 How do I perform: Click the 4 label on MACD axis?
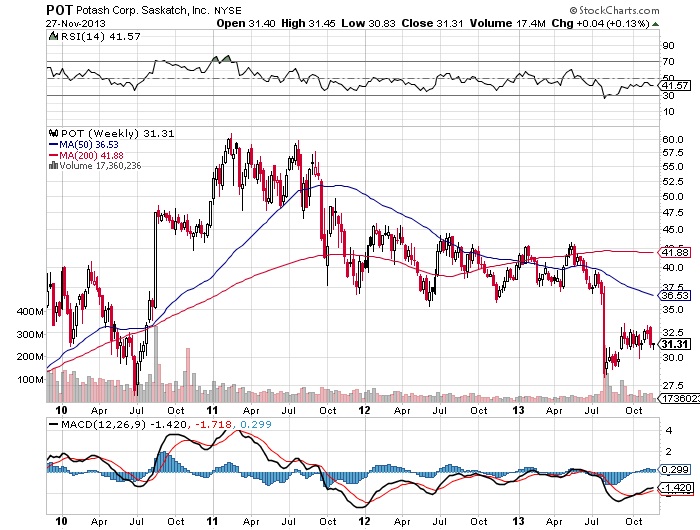pyautogui.click(x=669, y=431)
